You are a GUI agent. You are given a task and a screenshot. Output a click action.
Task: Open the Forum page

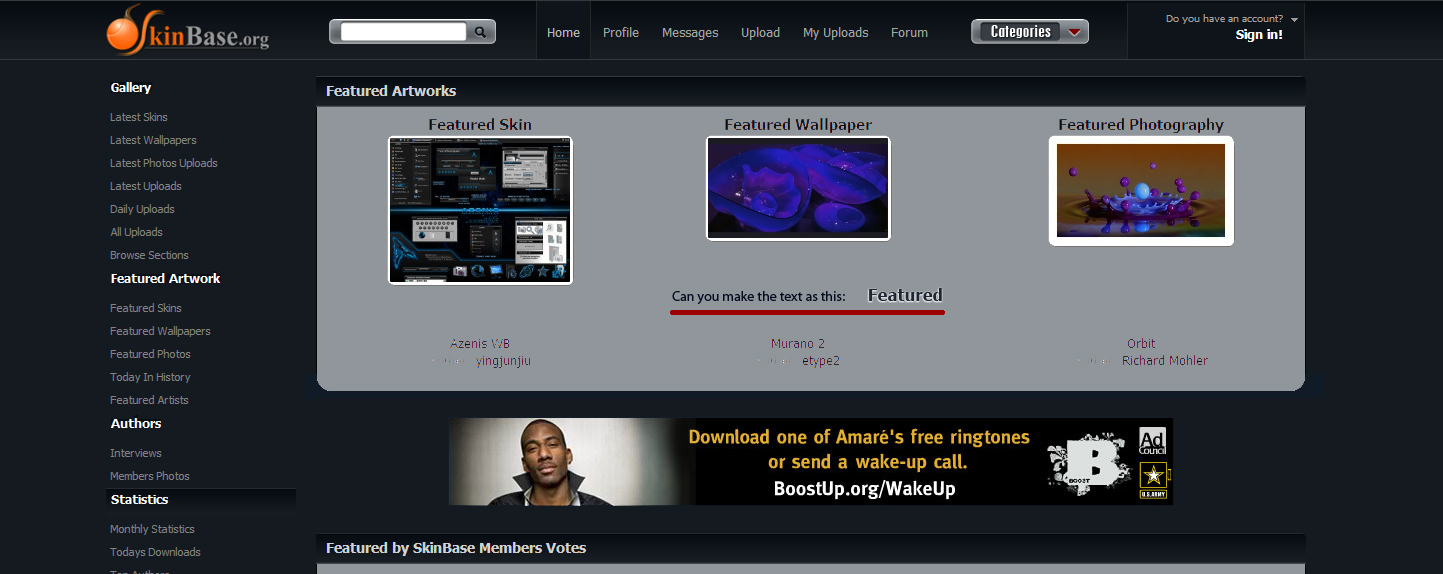pos(909,32)
